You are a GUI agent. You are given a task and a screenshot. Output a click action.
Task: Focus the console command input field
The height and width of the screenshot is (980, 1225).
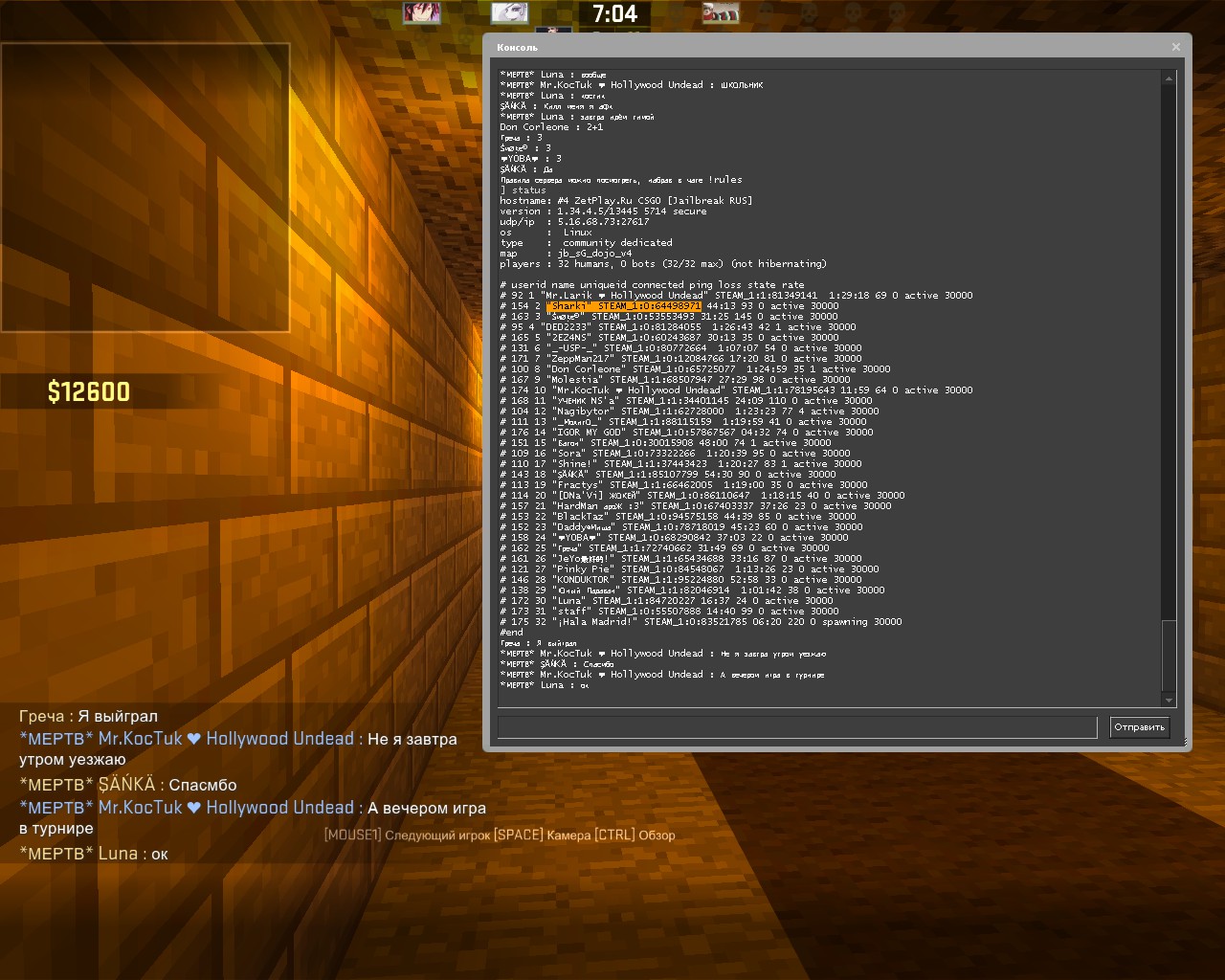coord(796,727)
